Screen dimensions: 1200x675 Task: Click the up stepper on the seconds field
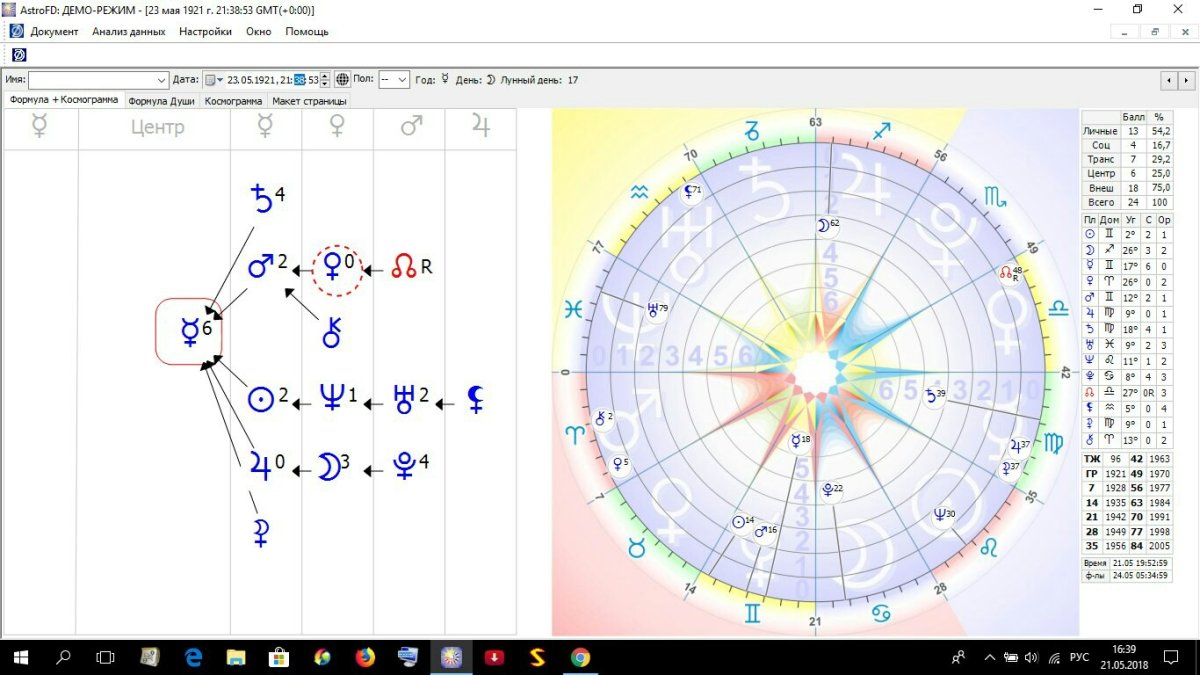[325, 74]
